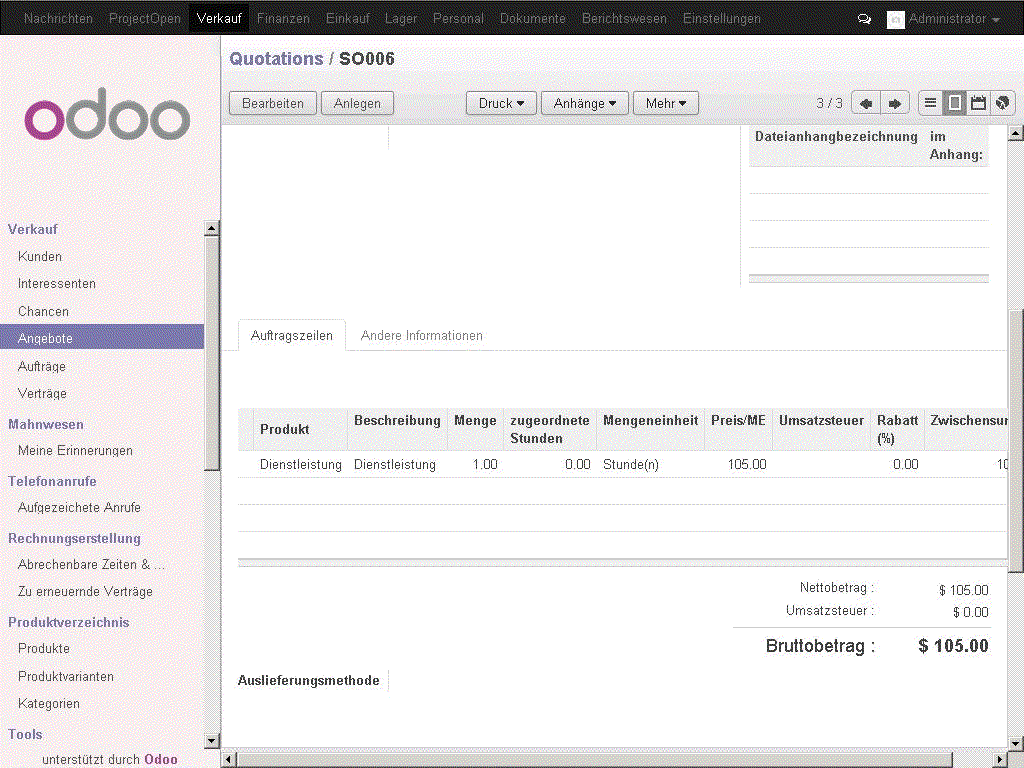Open Aufgezeichete Anrufe in sidebar

tap(79, 507)
